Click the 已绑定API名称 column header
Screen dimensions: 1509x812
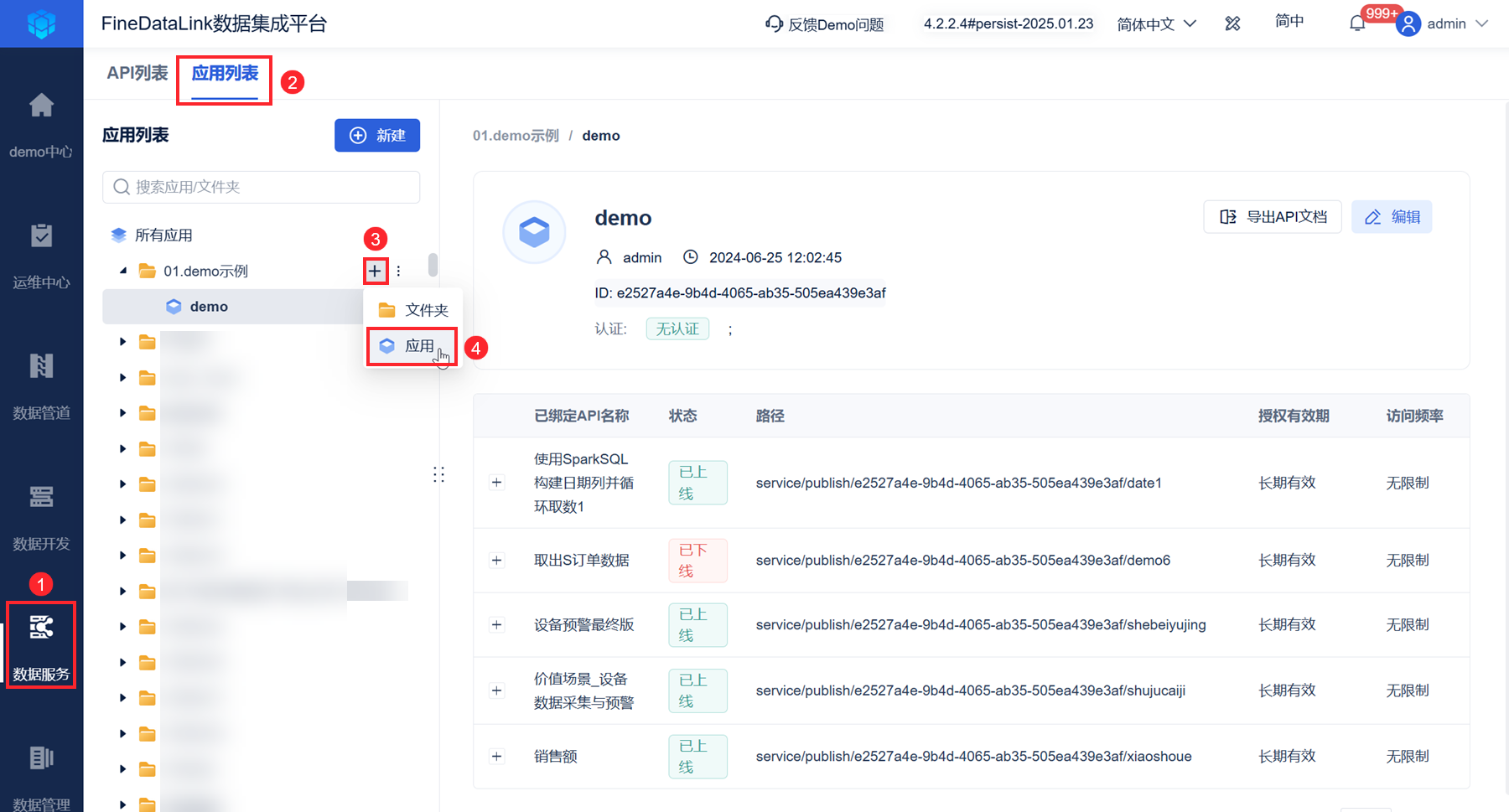coord(582,416)
